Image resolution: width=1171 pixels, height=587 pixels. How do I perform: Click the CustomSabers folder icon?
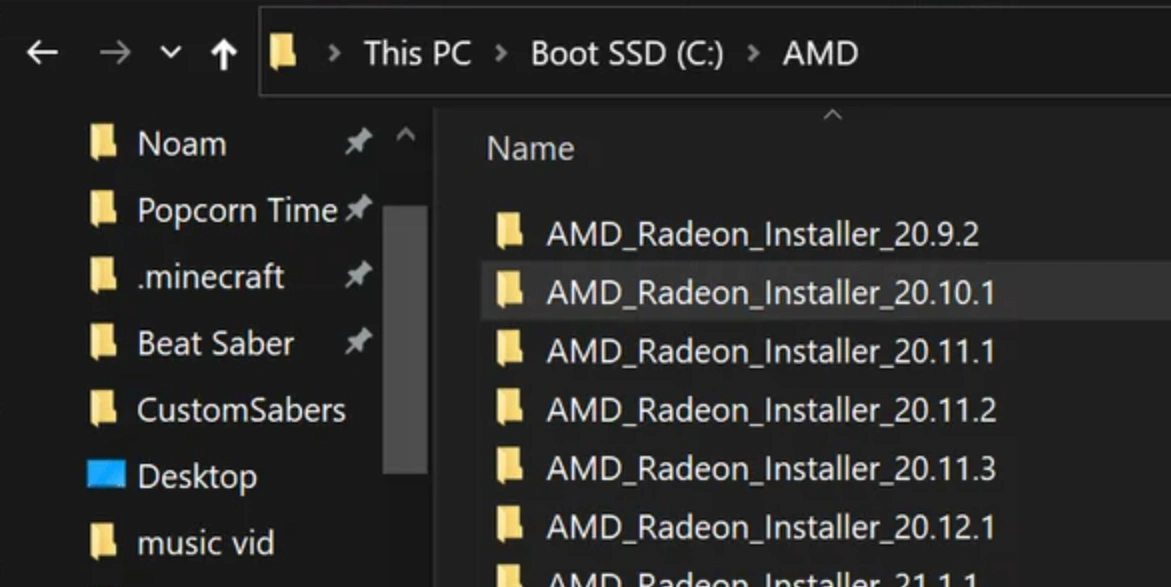click(103, 408)
